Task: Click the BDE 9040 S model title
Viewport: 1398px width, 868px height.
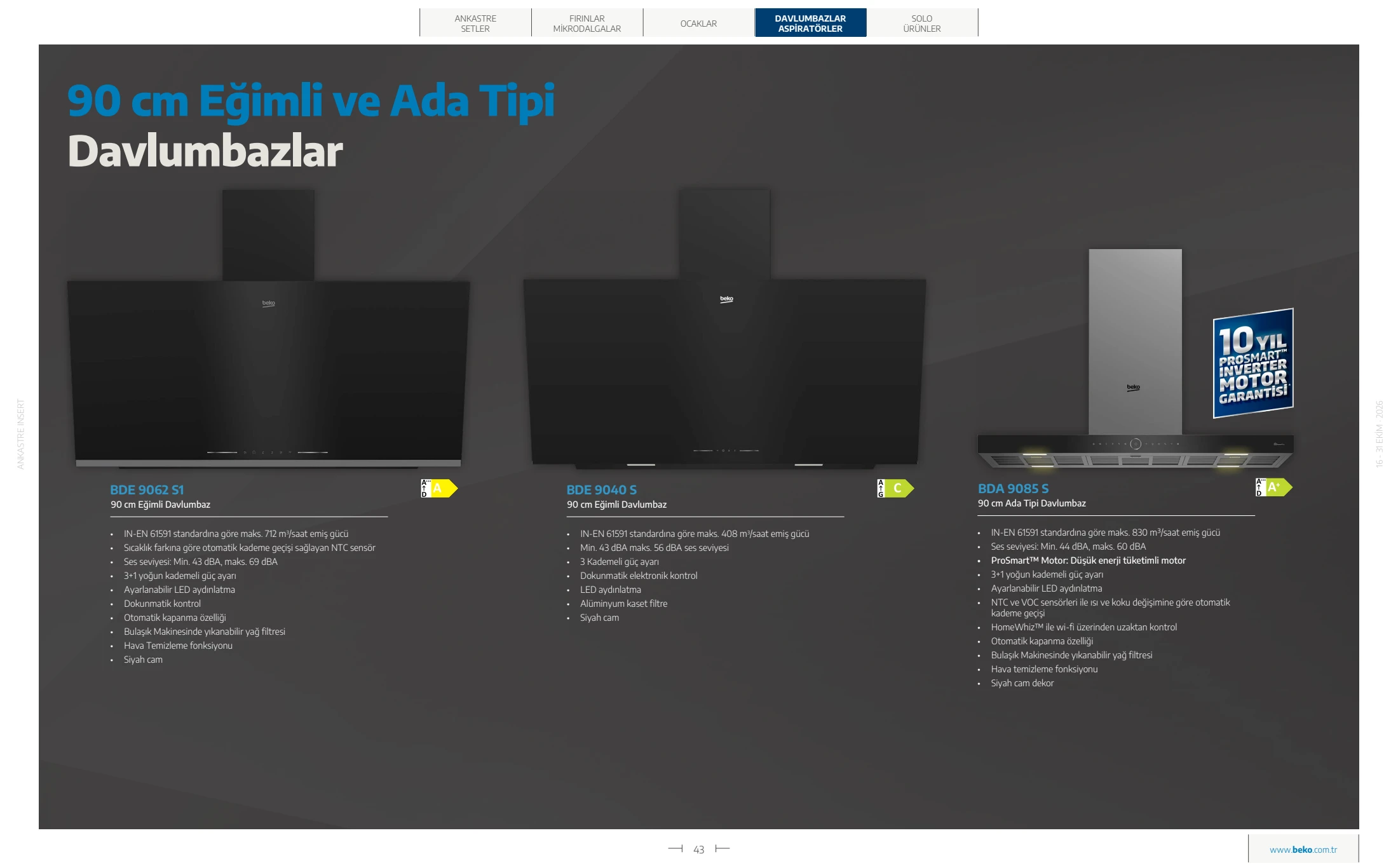Action: click(601, 490)
